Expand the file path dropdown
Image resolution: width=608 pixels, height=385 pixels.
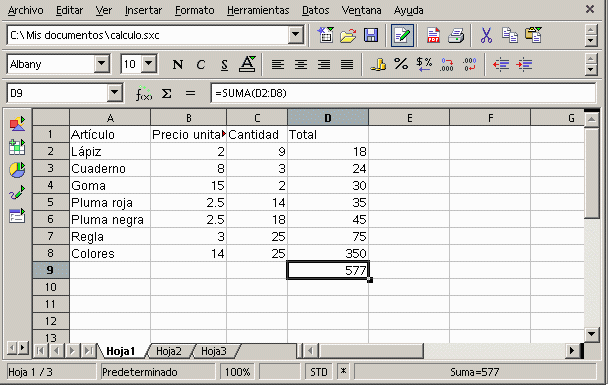coord(295,35)
